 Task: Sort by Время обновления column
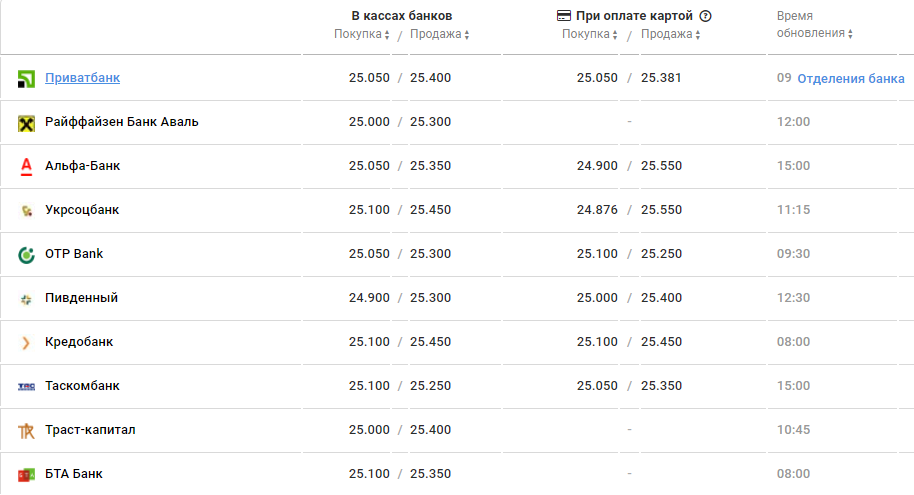(815, 34)
